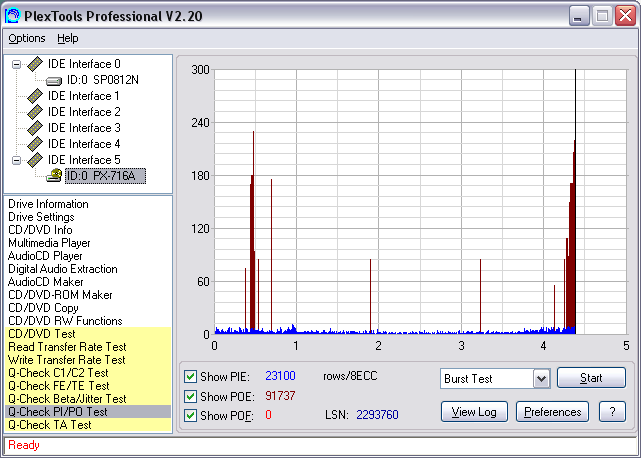Screen dimensions: 641x458
Task: Collapse the IDE Interface 0 tree node
Action: pos(16,64)
